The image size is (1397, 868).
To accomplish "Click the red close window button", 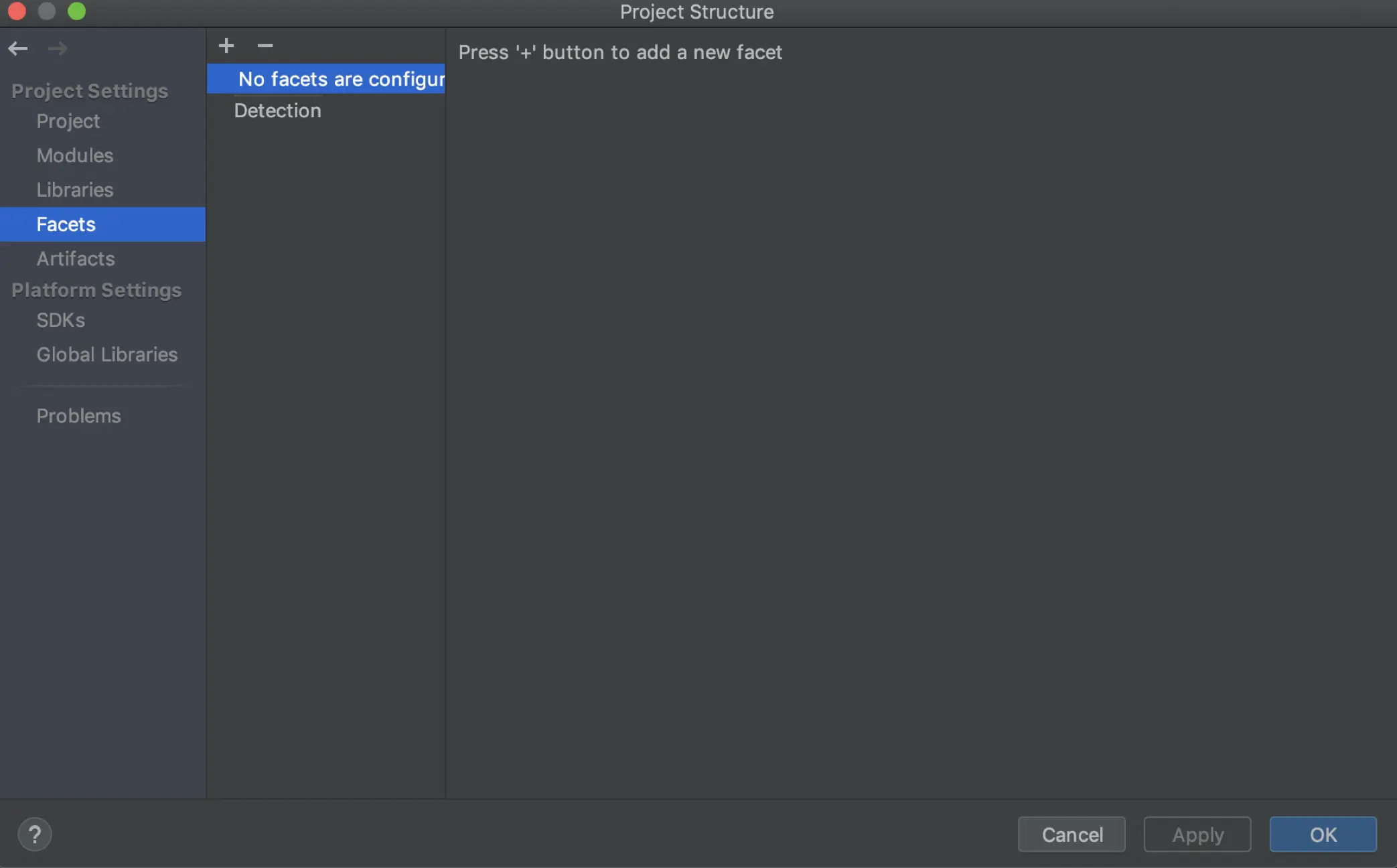I will tap(17, 11).
